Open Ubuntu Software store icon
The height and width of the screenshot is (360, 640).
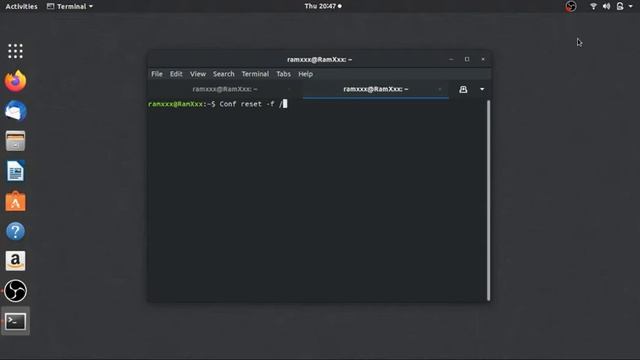click(x=16, y=201)
